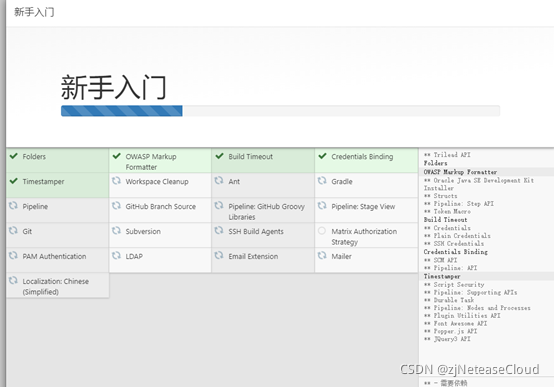
Task: Click the large 新手入门 heading
Action: 113,87
